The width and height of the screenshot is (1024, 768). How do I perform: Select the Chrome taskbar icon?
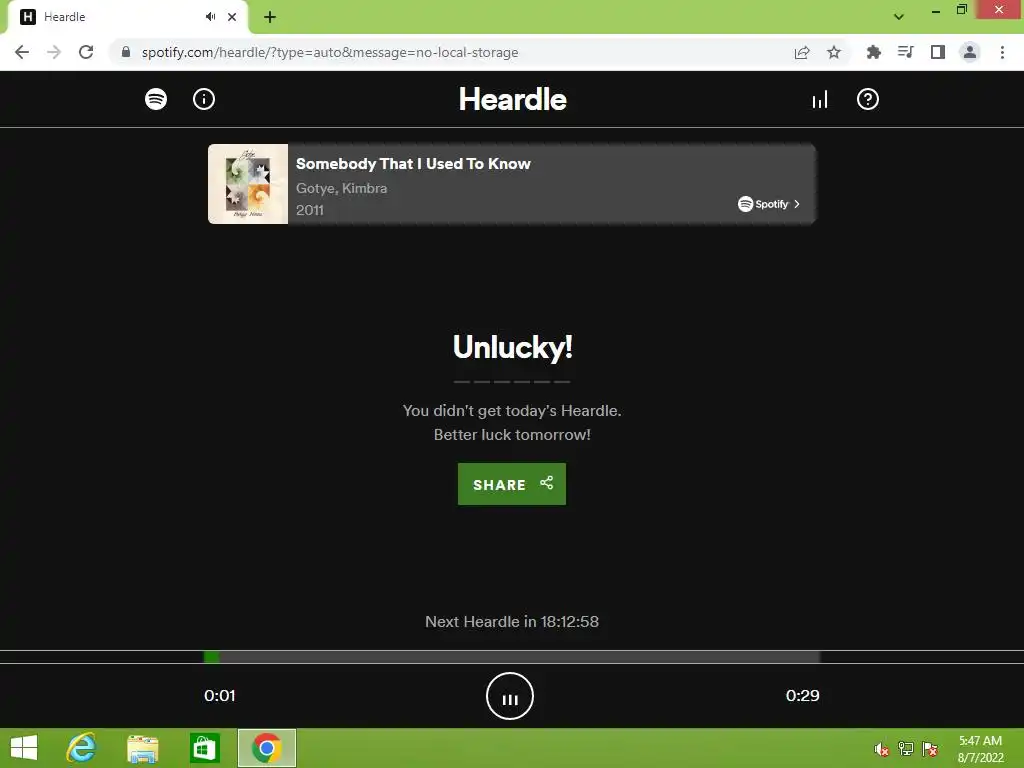266,748
